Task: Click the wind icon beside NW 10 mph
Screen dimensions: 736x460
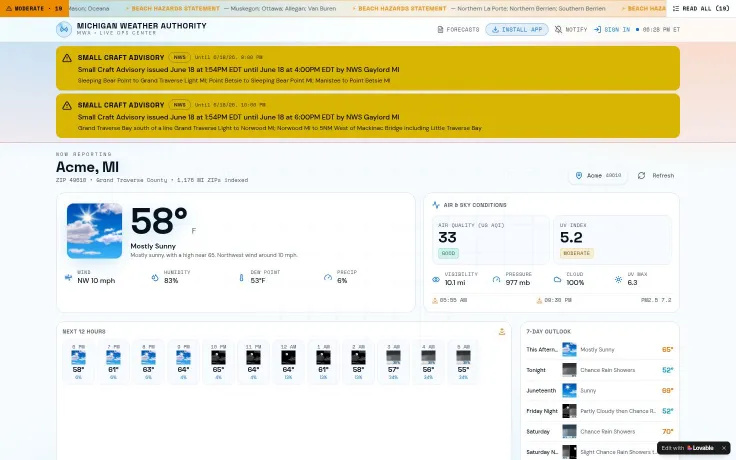Action: point(69,277)
